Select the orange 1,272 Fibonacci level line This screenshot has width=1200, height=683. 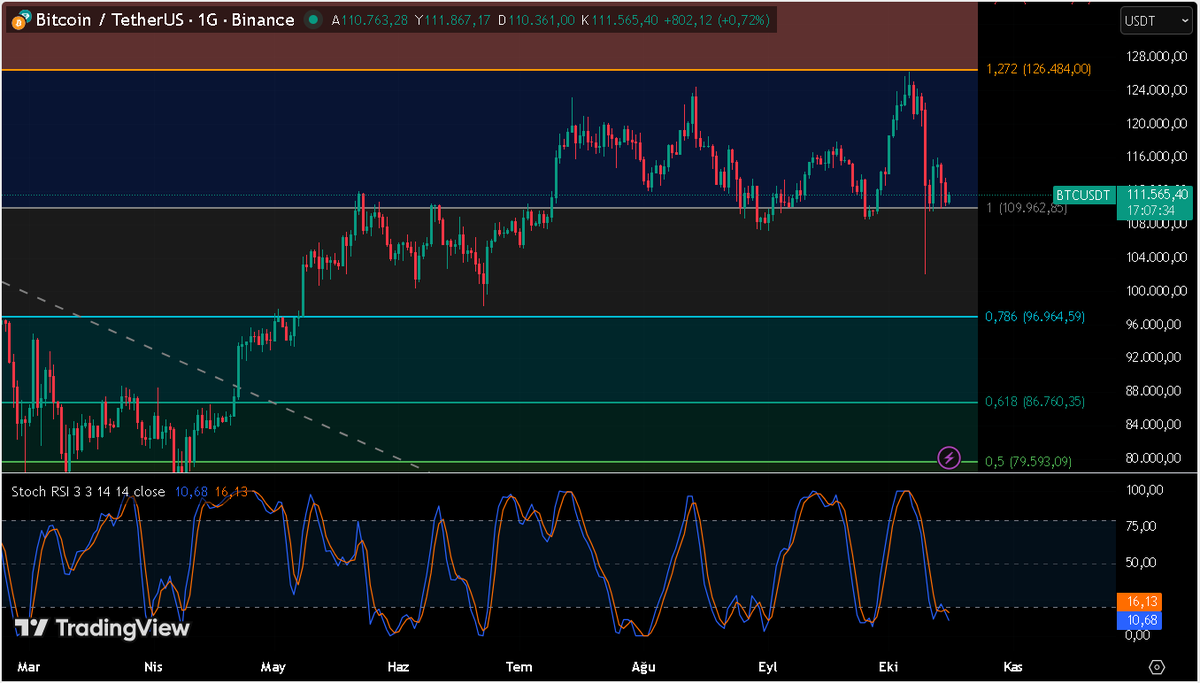(x=490, y=70)
